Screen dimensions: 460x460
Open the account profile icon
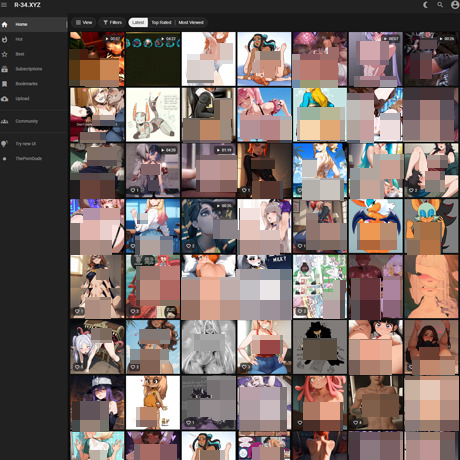click(455, 5)
